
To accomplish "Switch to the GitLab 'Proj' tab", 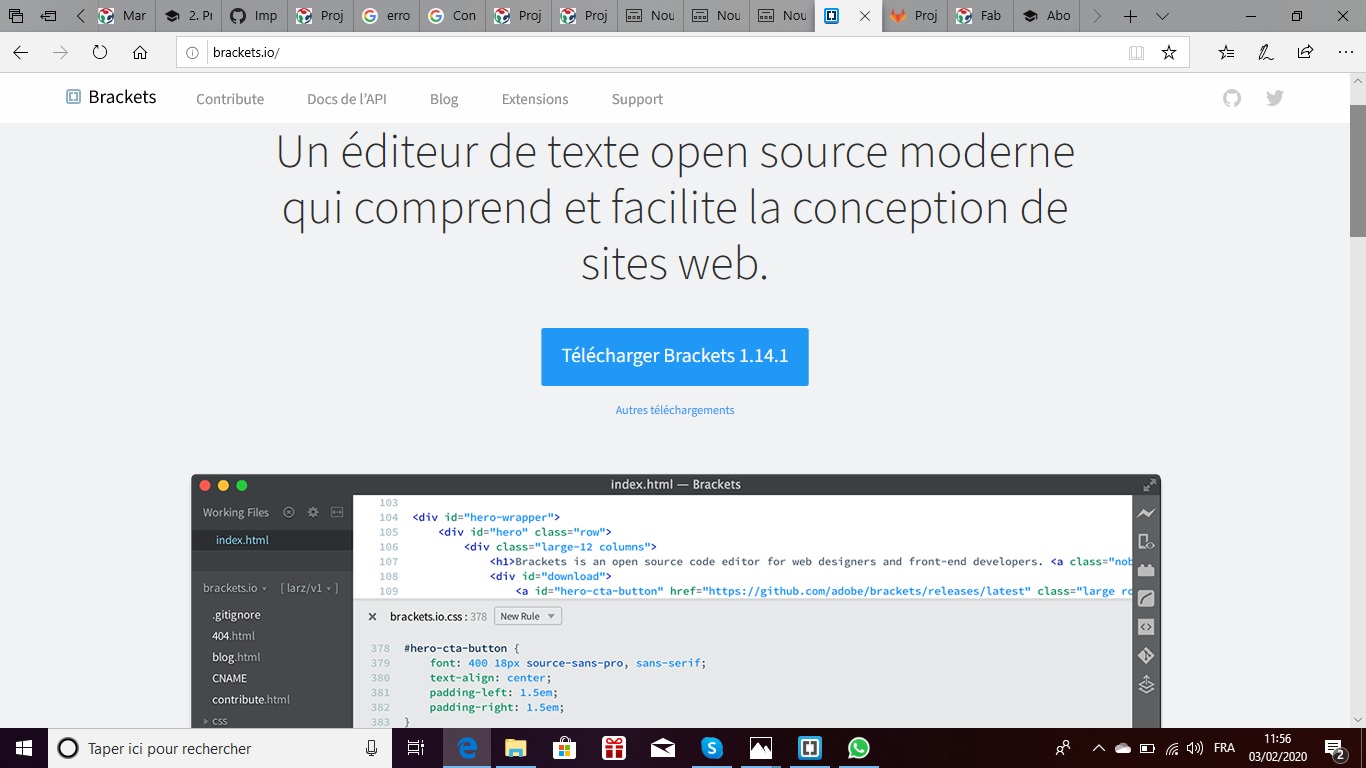I will [x=915, y=16].
